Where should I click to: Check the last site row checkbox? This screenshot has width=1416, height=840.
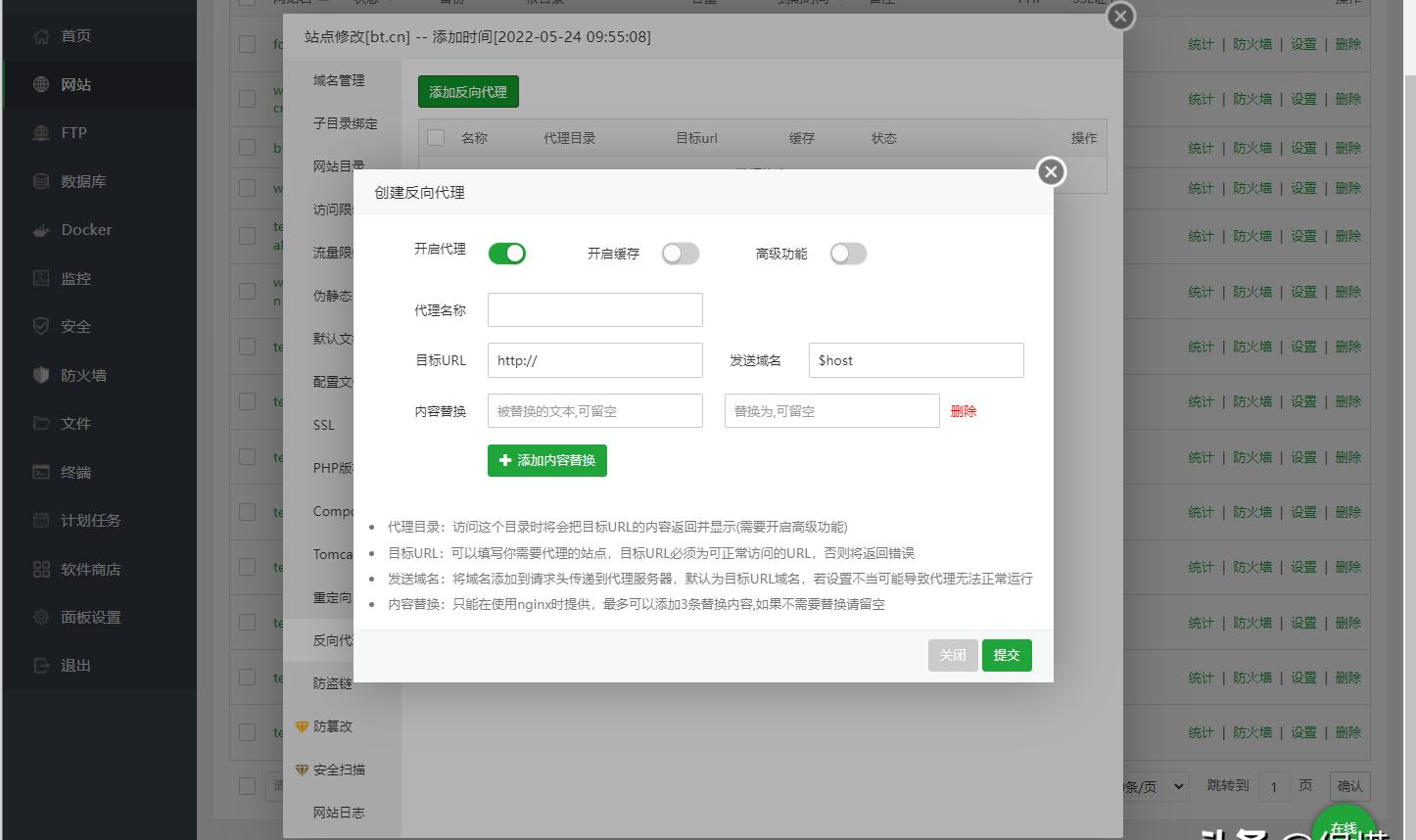[x=248, y=732]
